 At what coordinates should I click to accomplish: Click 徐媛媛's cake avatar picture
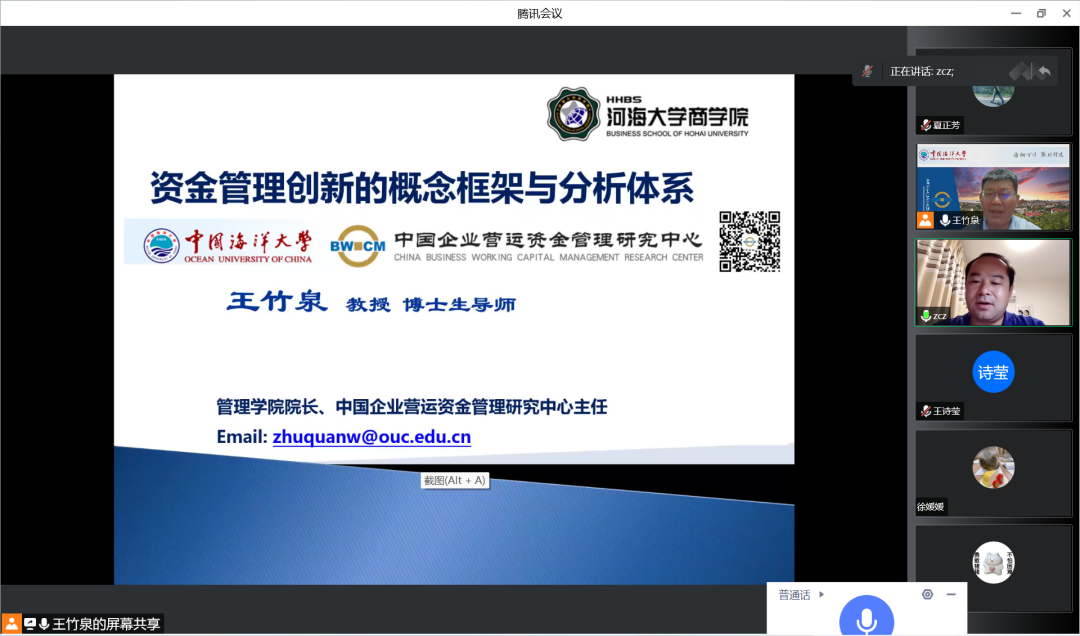tap(993, 467)
